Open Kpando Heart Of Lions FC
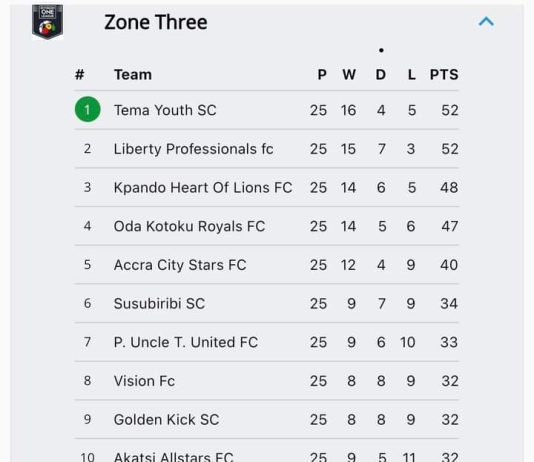The image size is (534, 462). (x=203, y=188)
